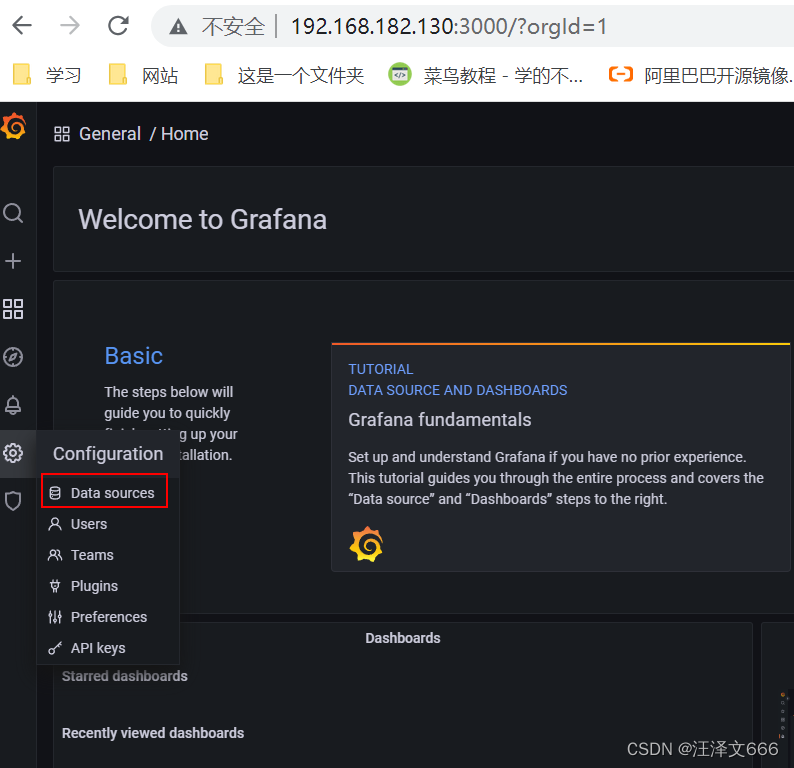This screenshot has width=794, height=768.
Task: Open the 这是一个文件夹 bookmark folder
Action: [x=284, y=75]
